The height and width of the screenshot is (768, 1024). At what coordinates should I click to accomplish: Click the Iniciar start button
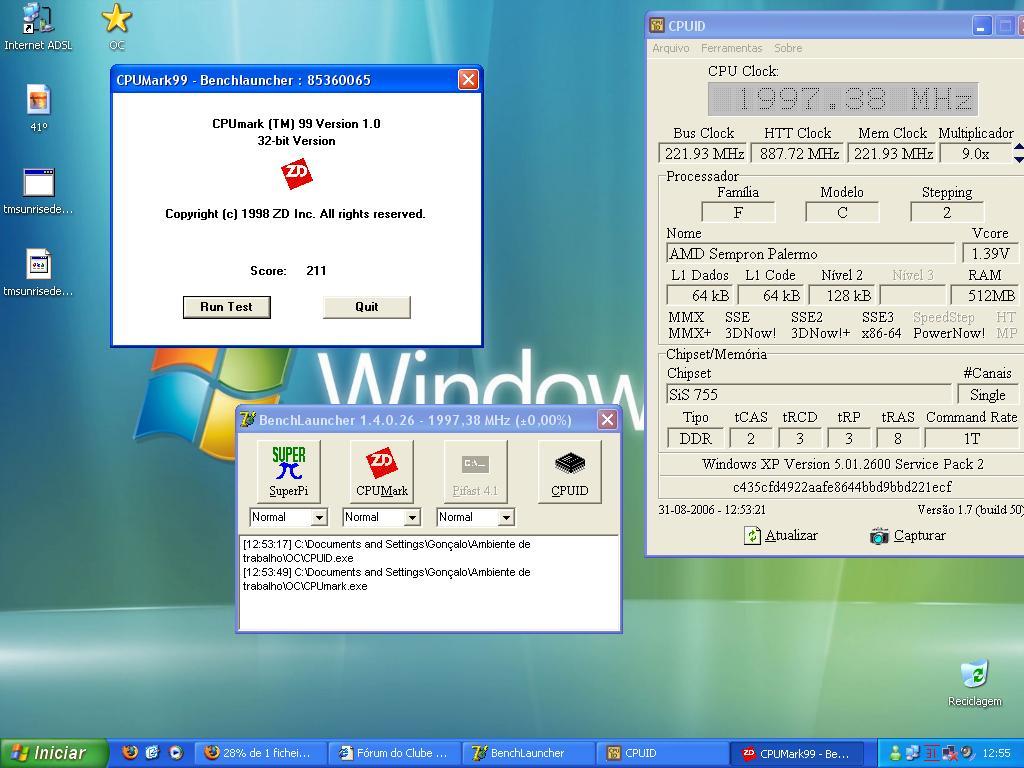(54, 753)
